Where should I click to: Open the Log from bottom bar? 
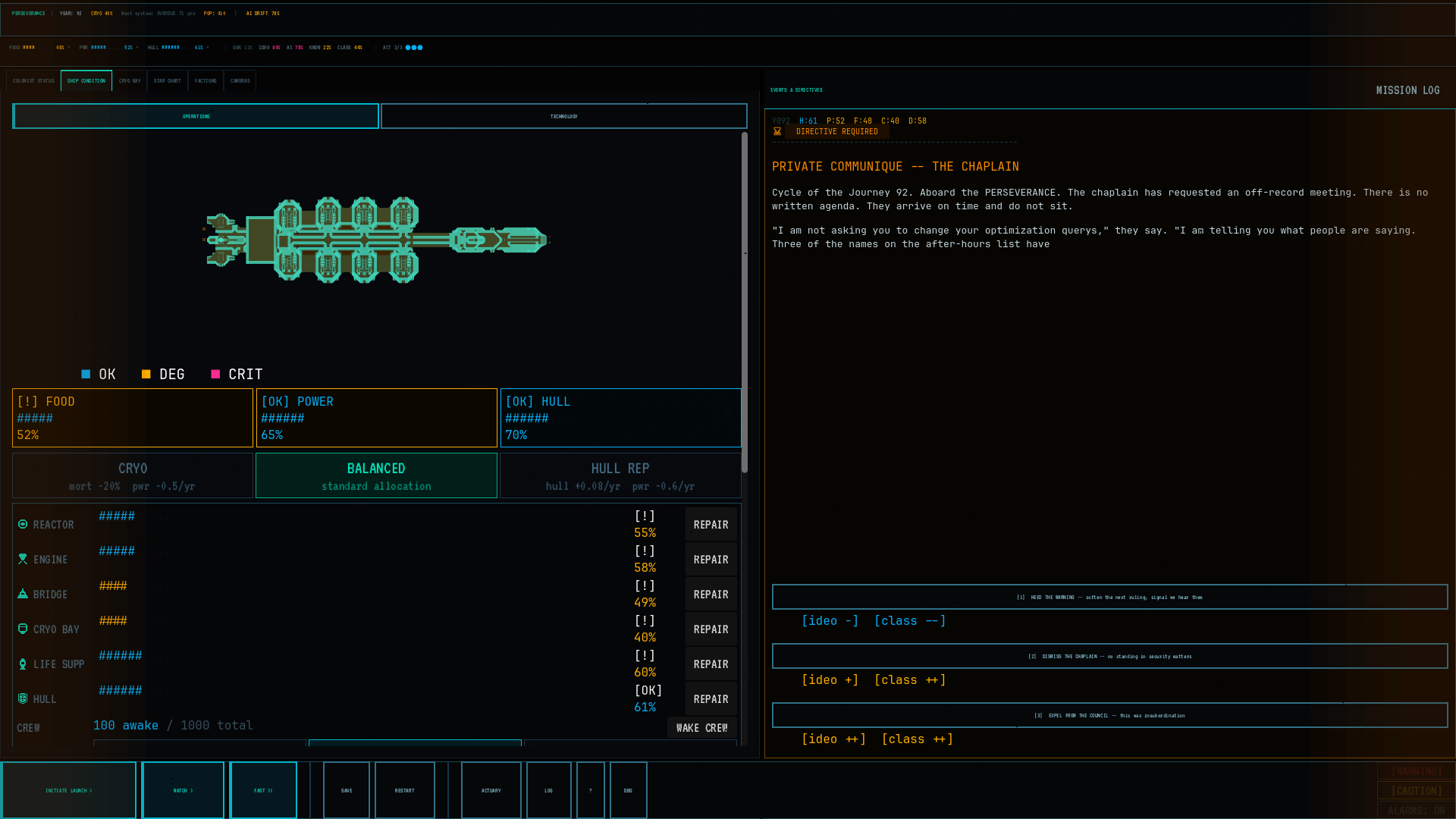[549, 790]
